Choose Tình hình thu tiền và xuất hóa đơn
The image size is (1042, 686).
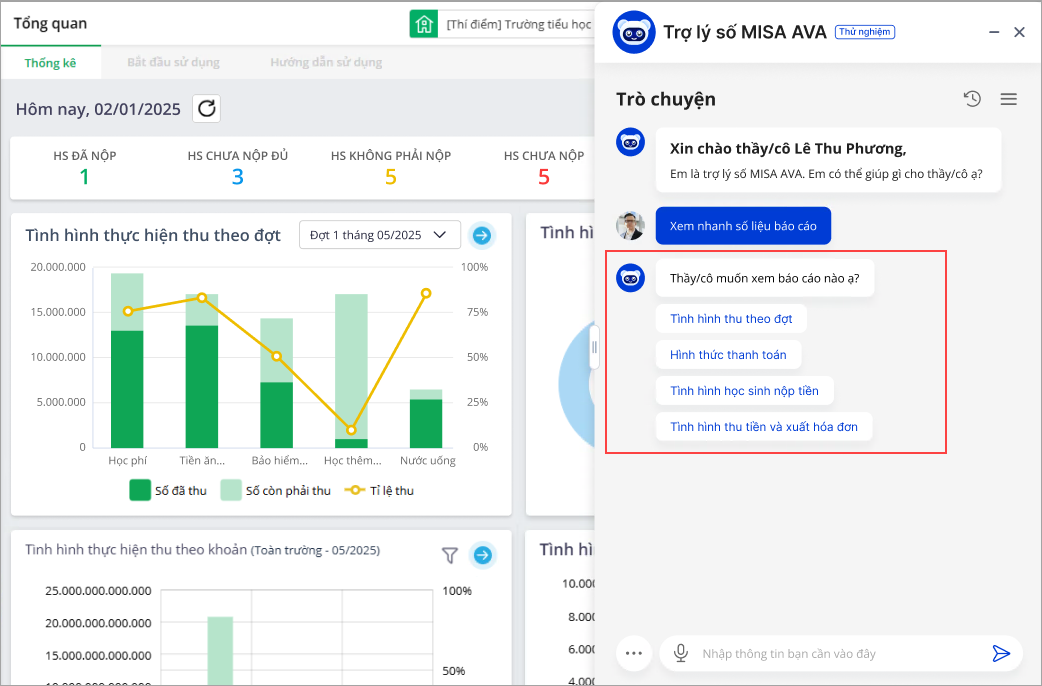pyautogui.click(x=764, y=427)
